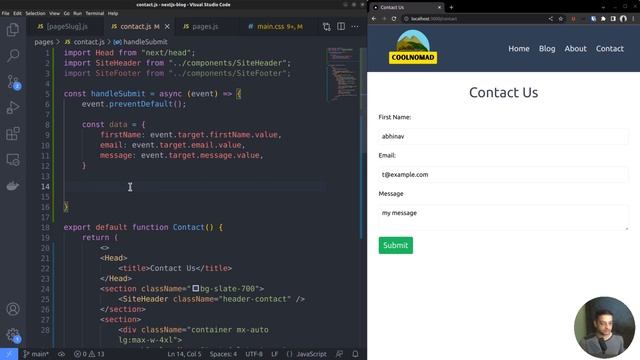Open changes compare icon in editor toolbar
This screenshot has width=640, height=360.
tap(326, 27)
